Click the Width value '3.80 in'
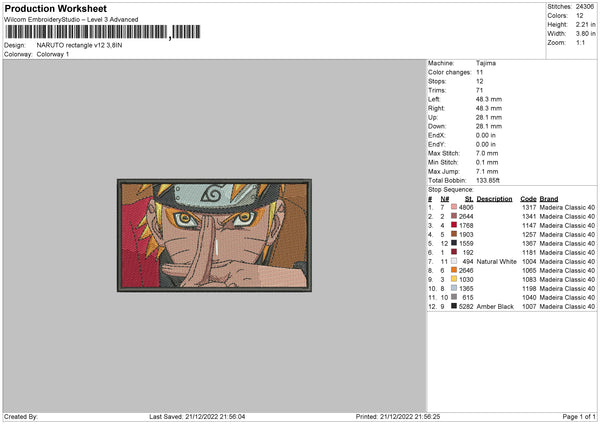Viewport: 600px width, 424px height. [586, 34]
